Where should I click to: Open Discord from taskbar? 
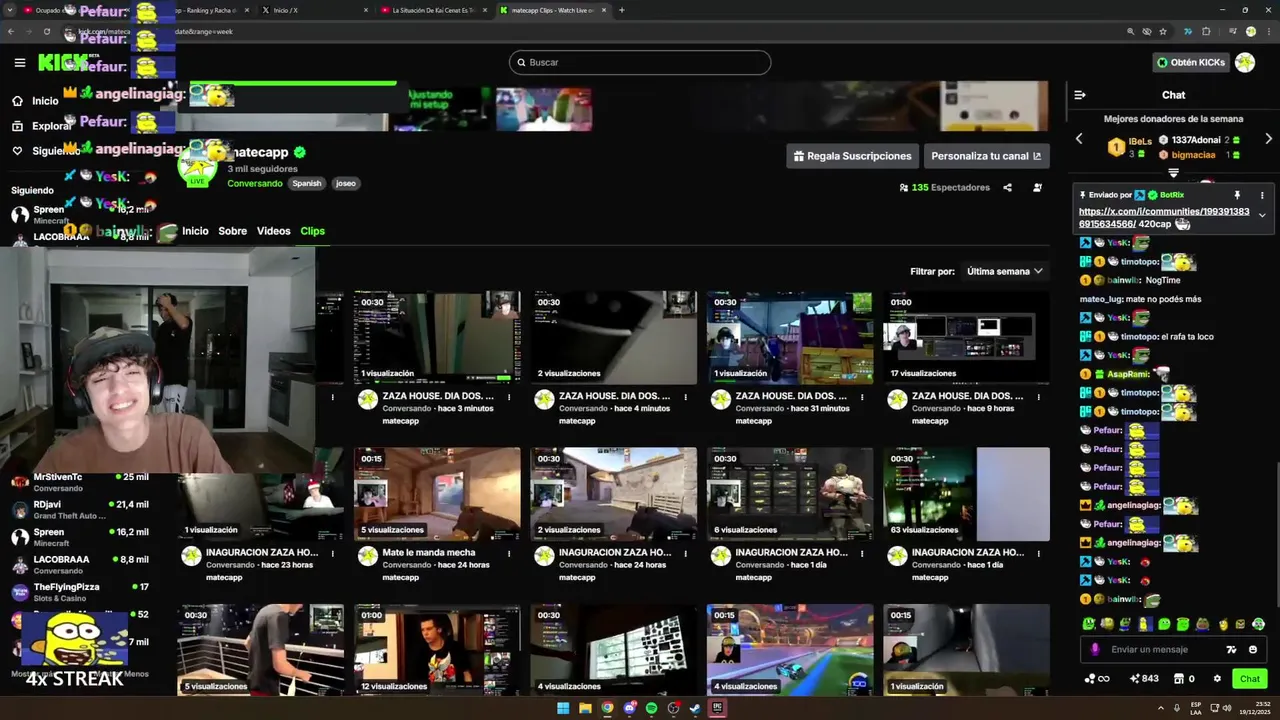[x=629, y=708]
